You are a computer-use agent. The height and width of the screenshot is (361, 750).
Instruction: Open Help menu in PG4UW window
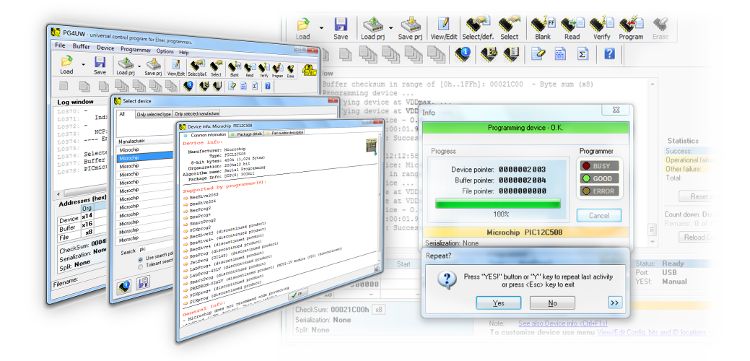pos(184,52)
